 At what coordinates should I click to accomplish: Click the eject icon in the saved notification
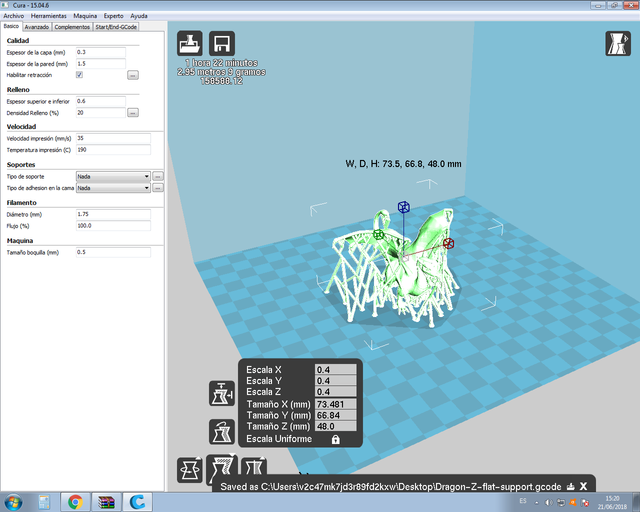pyautogui.click(x=571, y=486)
